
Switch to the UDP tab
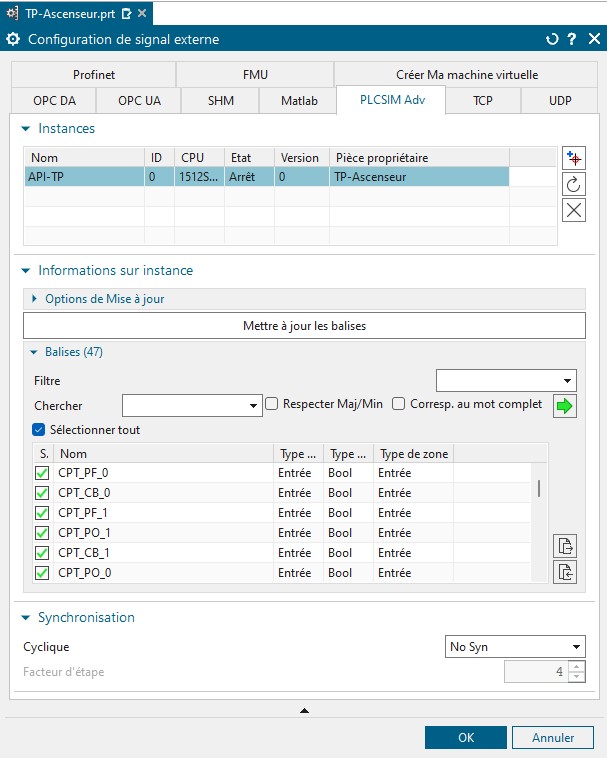pyautogui.click(x=560, y=101)
